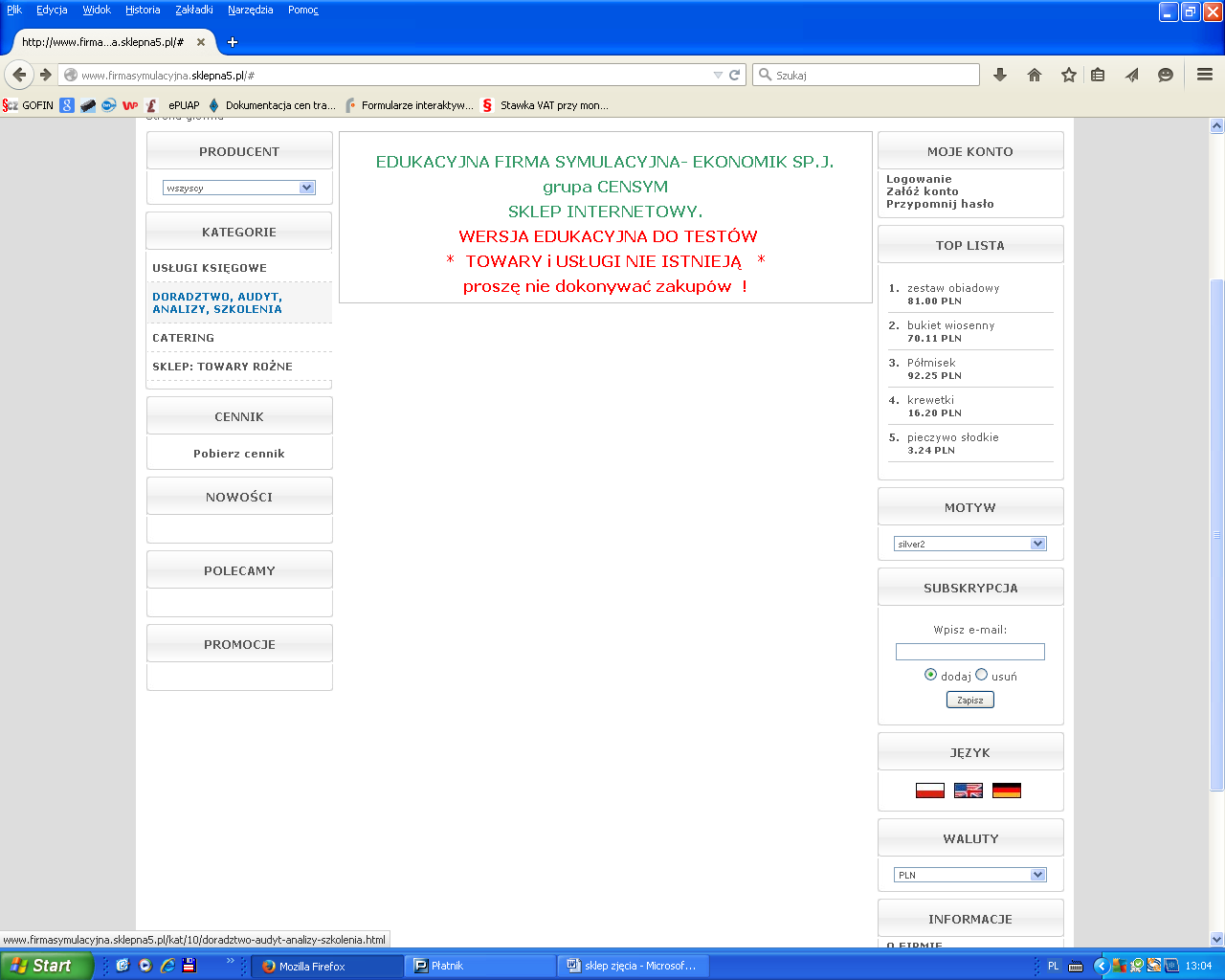Click the Logowanie link
Image resolution: width=1225 pixels, height=980 pixels.
click(x=919, y=179)
